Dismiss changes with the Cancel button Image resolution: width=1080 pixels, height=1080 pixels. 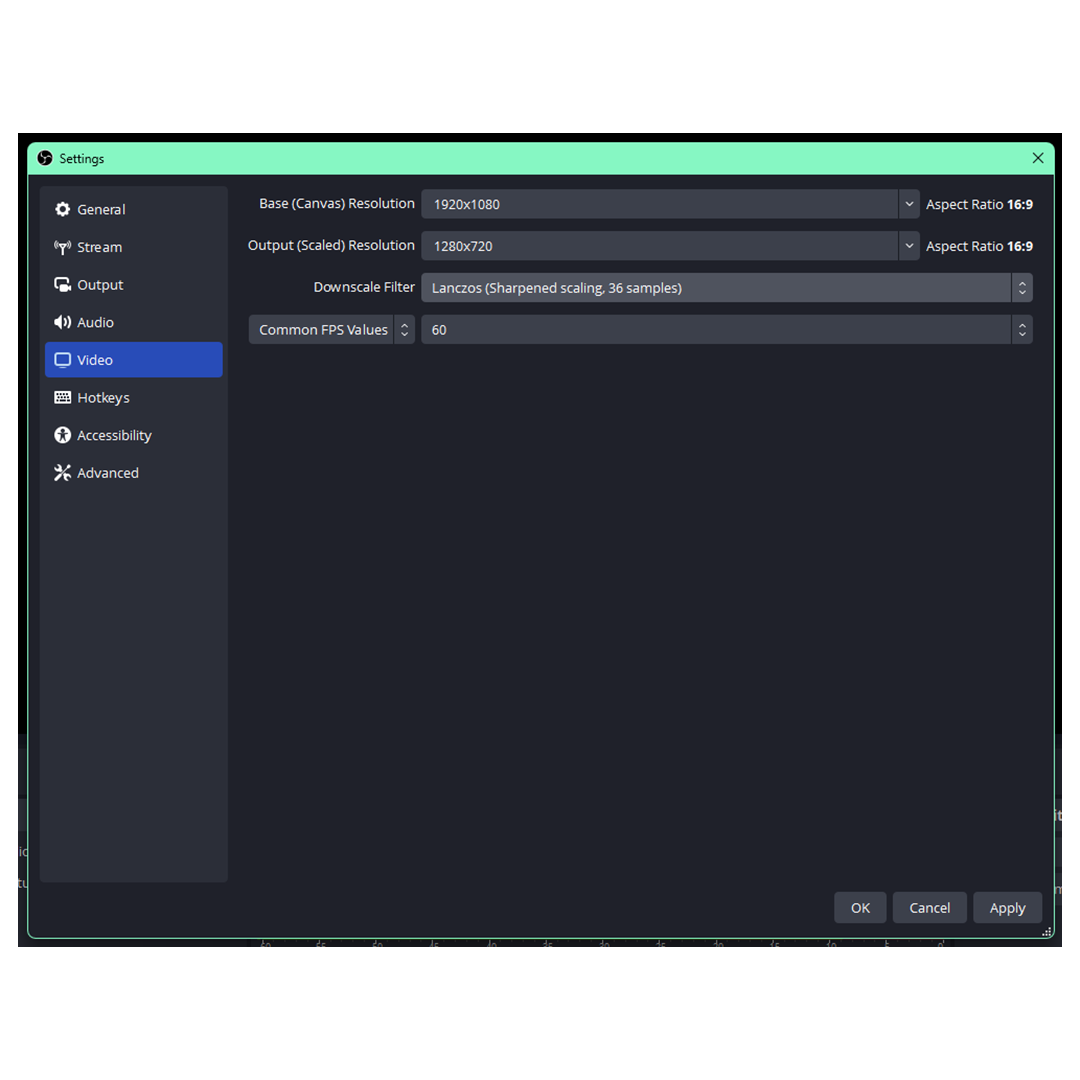click(x=929, y=907)
